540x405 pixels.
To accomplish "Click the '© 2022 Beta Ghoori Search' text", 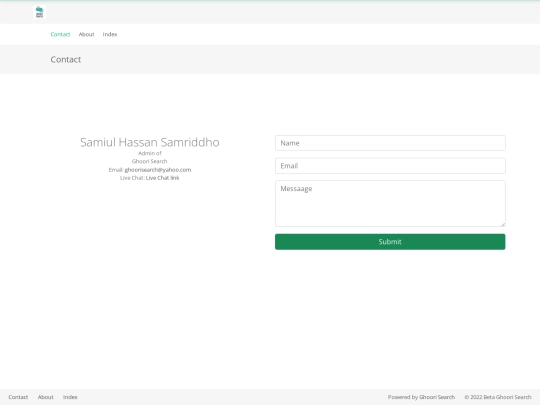I will [498, 397].
